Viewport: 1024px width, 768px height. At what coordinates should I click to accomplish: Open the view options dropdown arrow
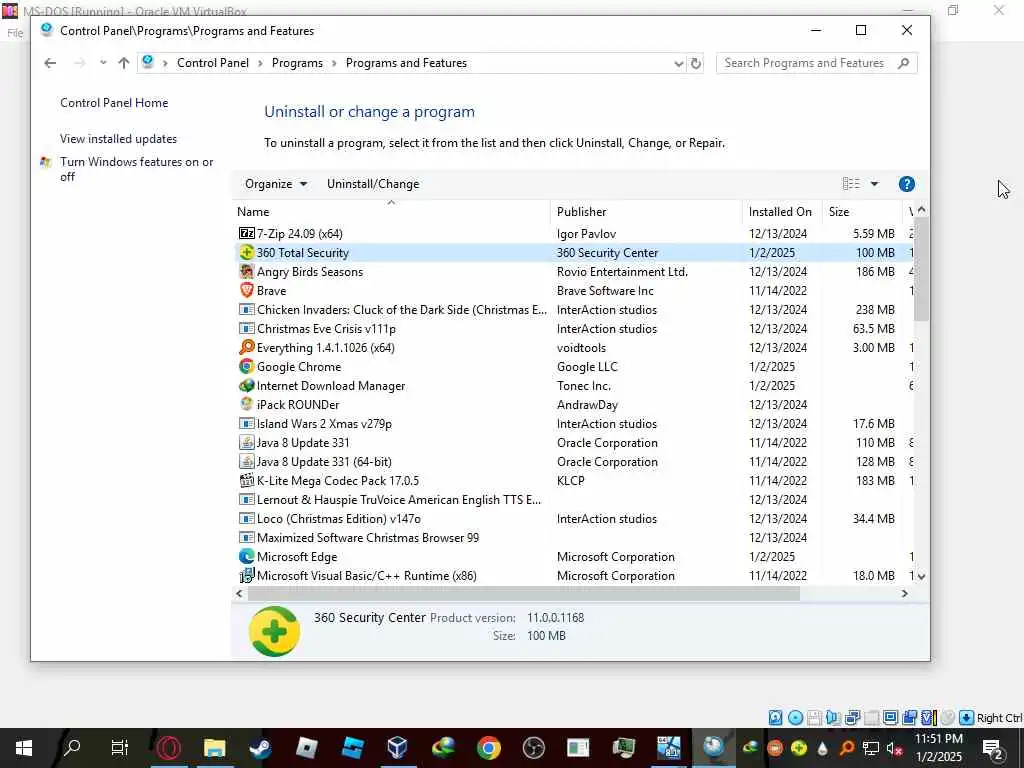click(874, 184)
